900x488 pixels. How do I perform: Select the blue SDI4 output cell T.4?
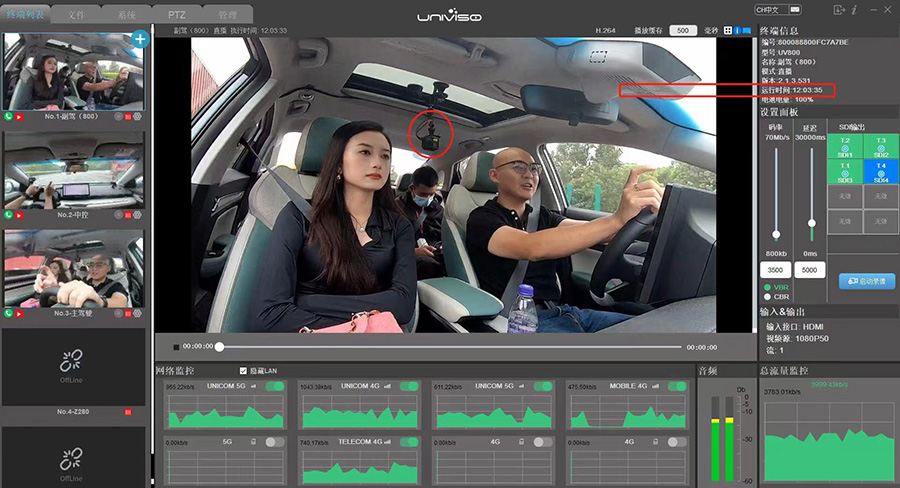881,172
